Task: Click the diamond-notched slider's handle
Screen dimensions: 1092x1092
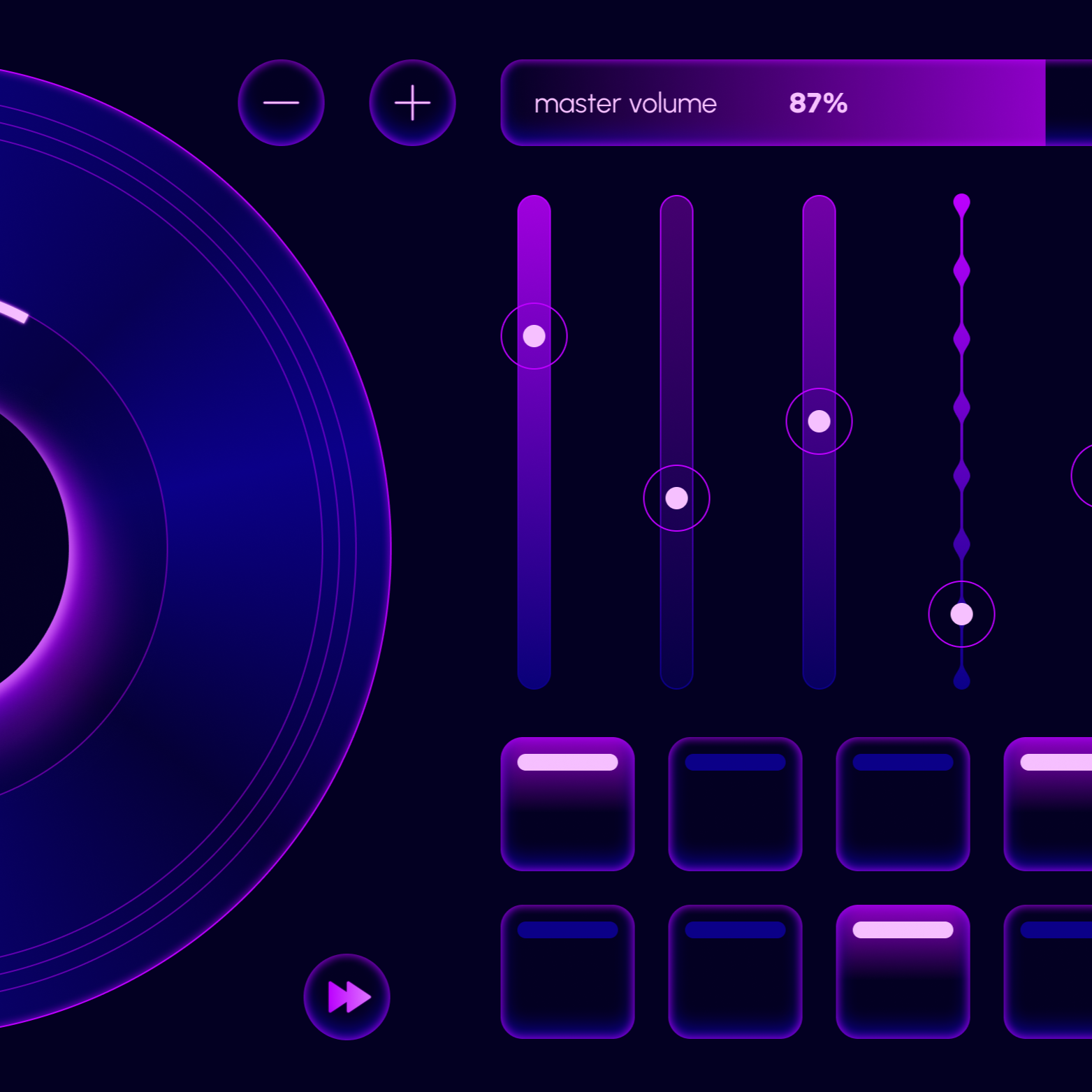Action: (961, 614)
